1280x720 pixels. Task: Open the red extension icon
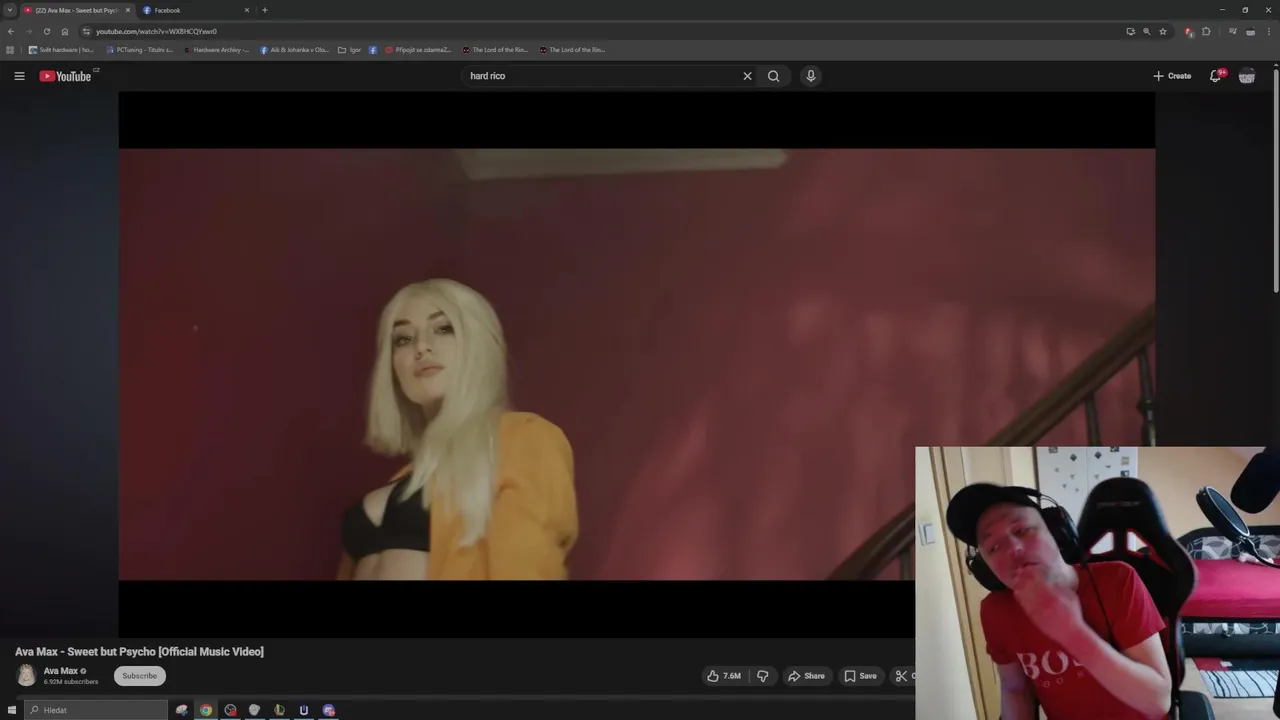pos(1189,31)
